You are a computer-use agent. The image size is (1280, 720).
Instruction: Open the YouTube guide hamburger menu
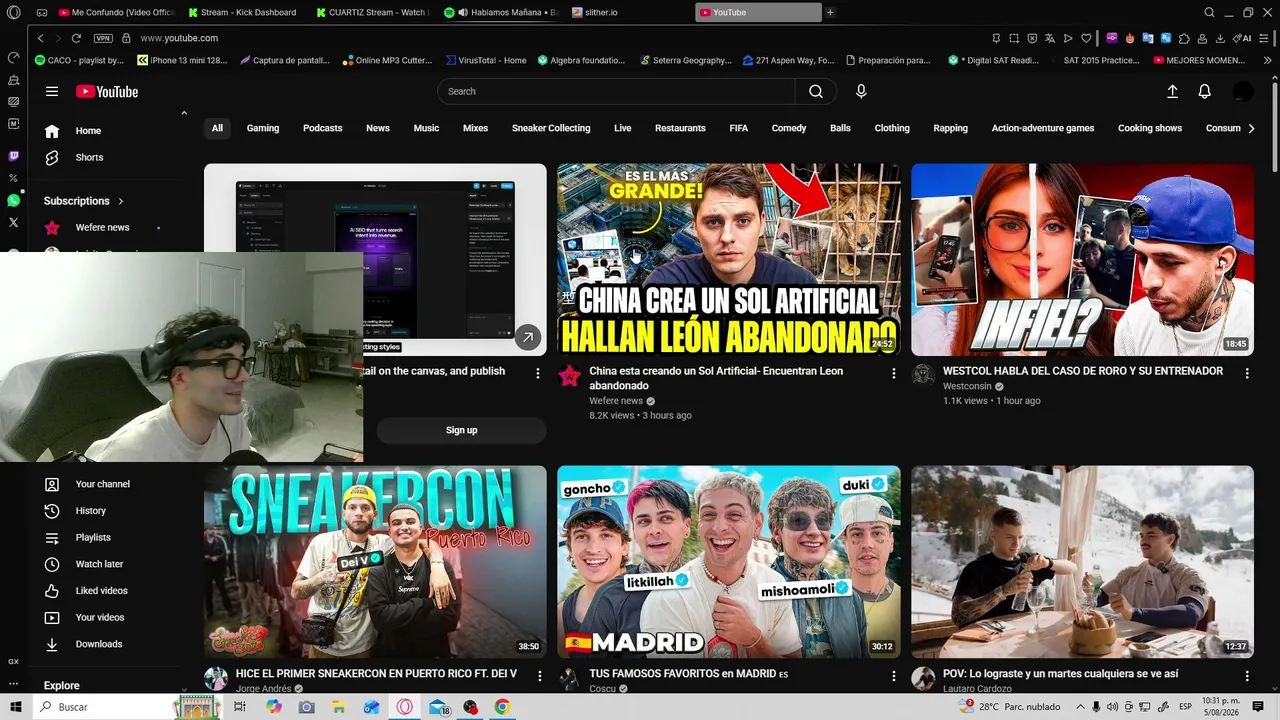coord(52,91)
